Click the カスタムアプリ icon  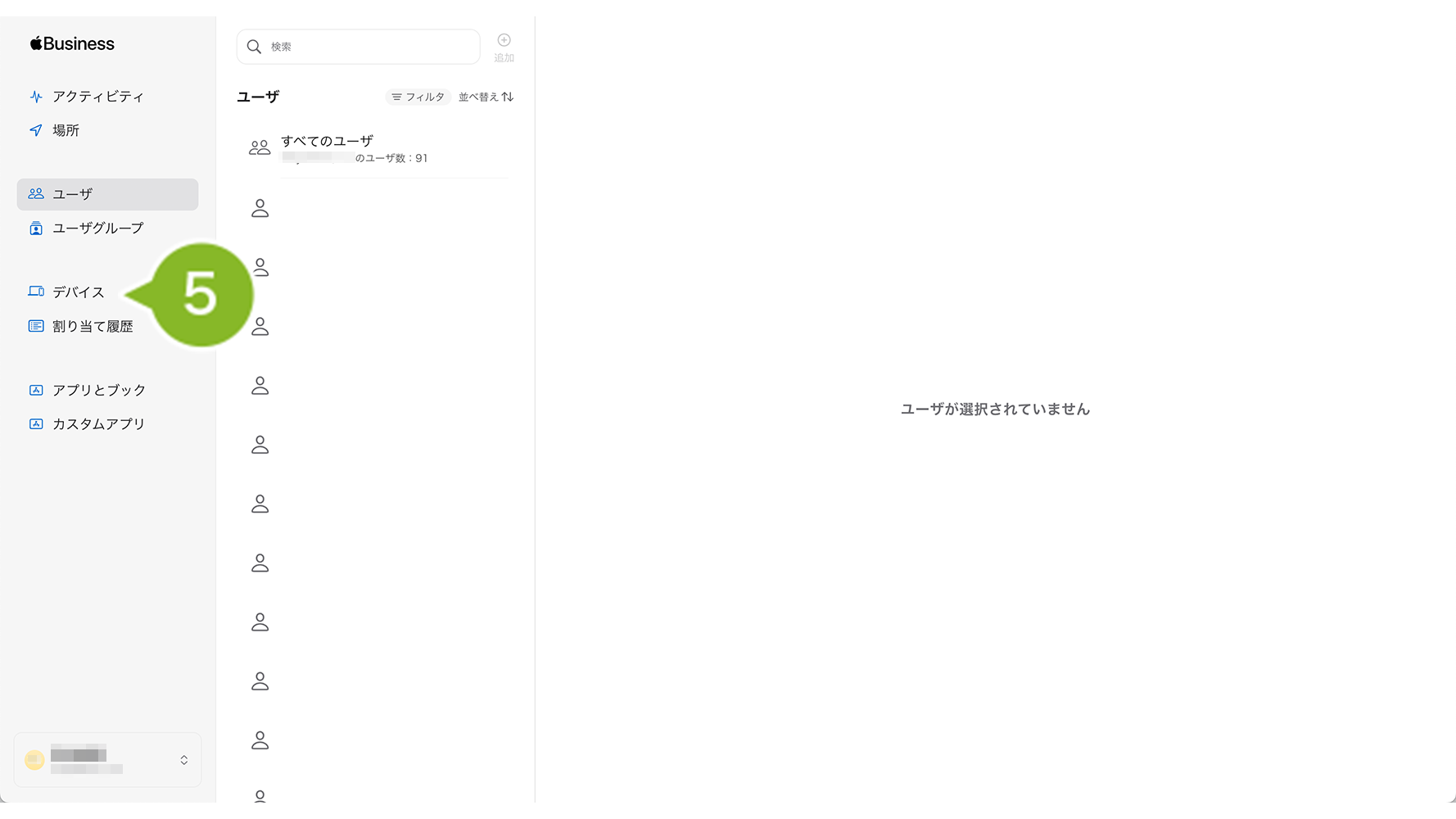[x=36, y=424]
